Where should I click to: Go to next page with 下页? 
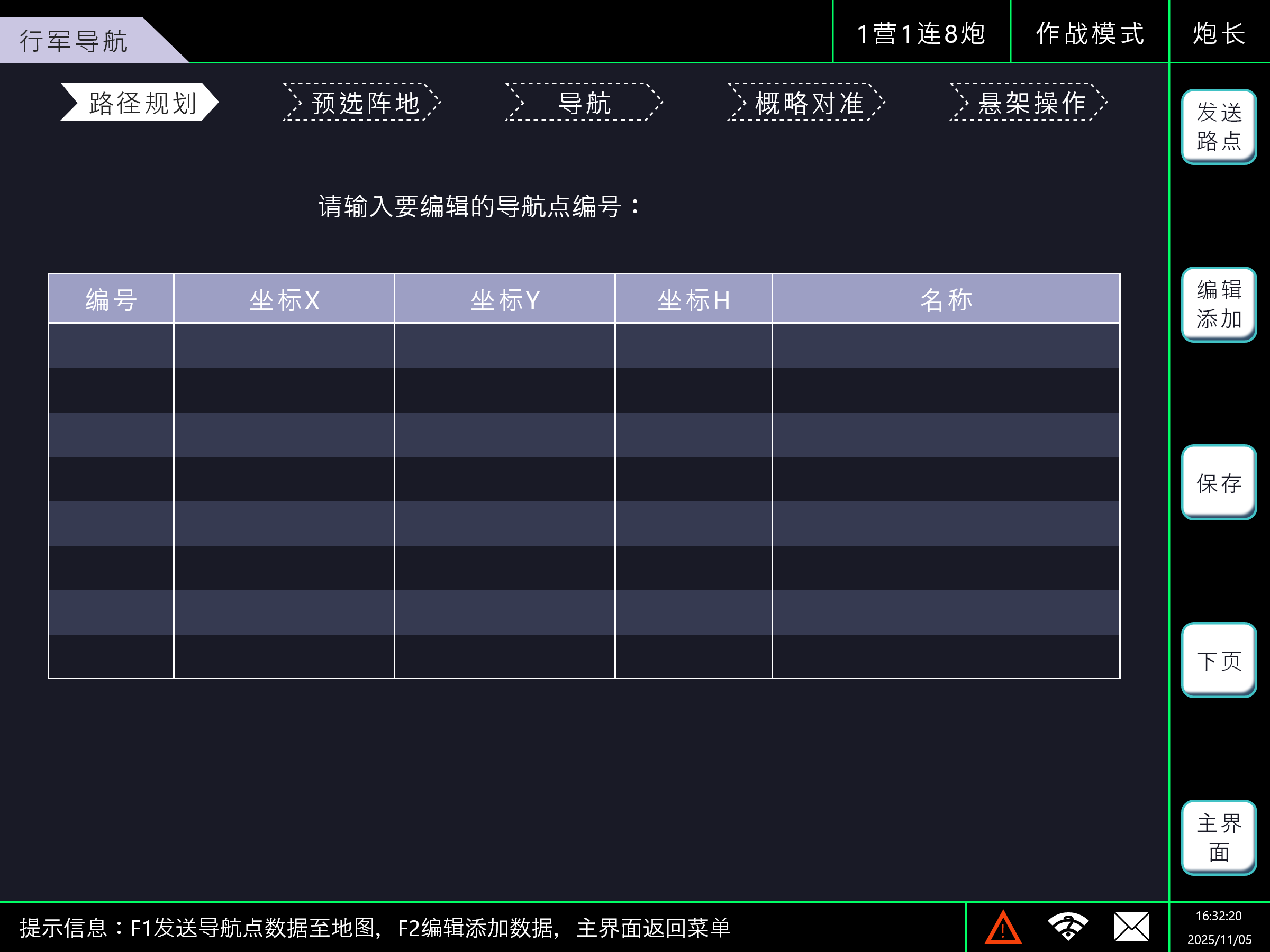[1218, 661]
